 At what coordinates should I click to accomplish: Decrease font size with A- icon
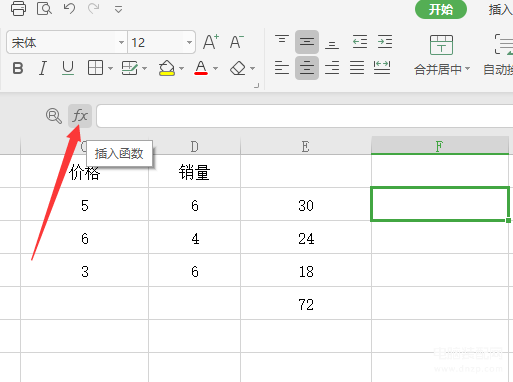pos(237,42)
